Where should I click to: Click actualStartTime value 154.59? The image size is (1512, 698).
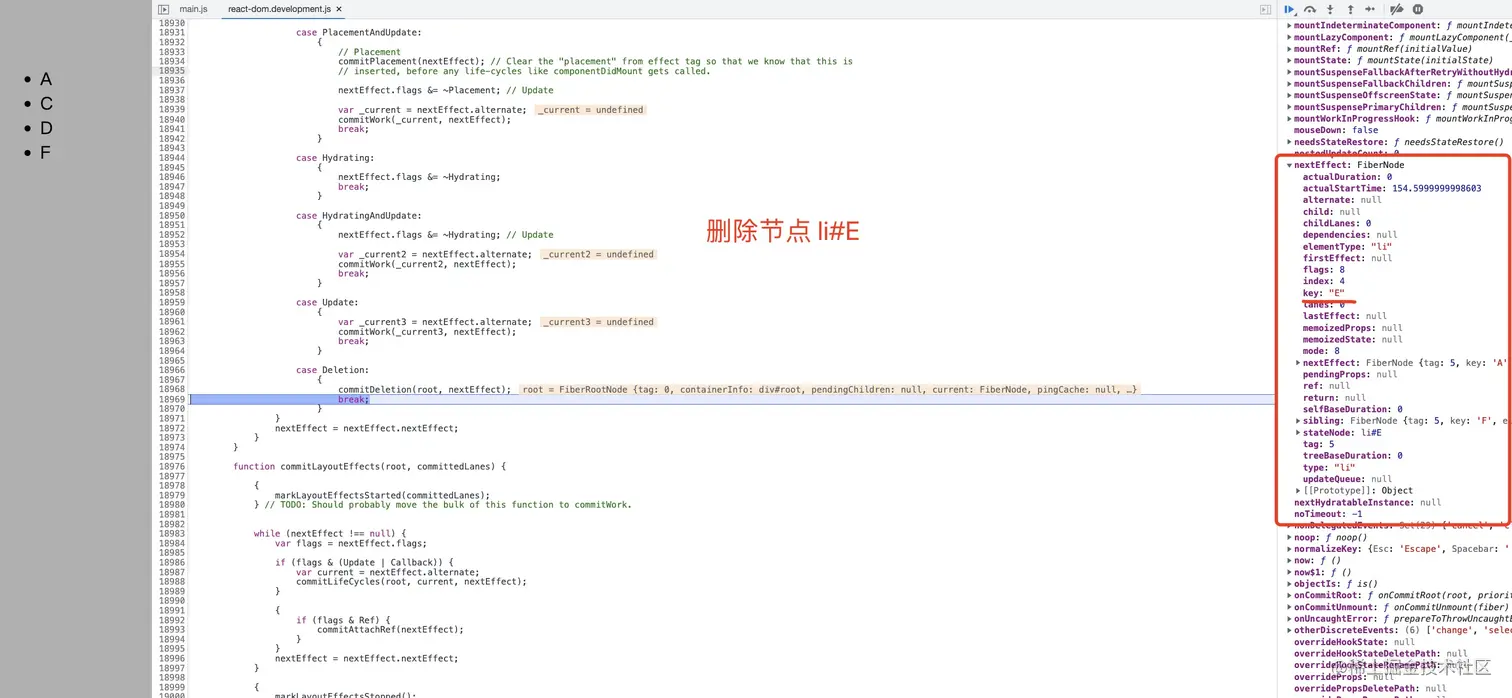(1437, 188)
